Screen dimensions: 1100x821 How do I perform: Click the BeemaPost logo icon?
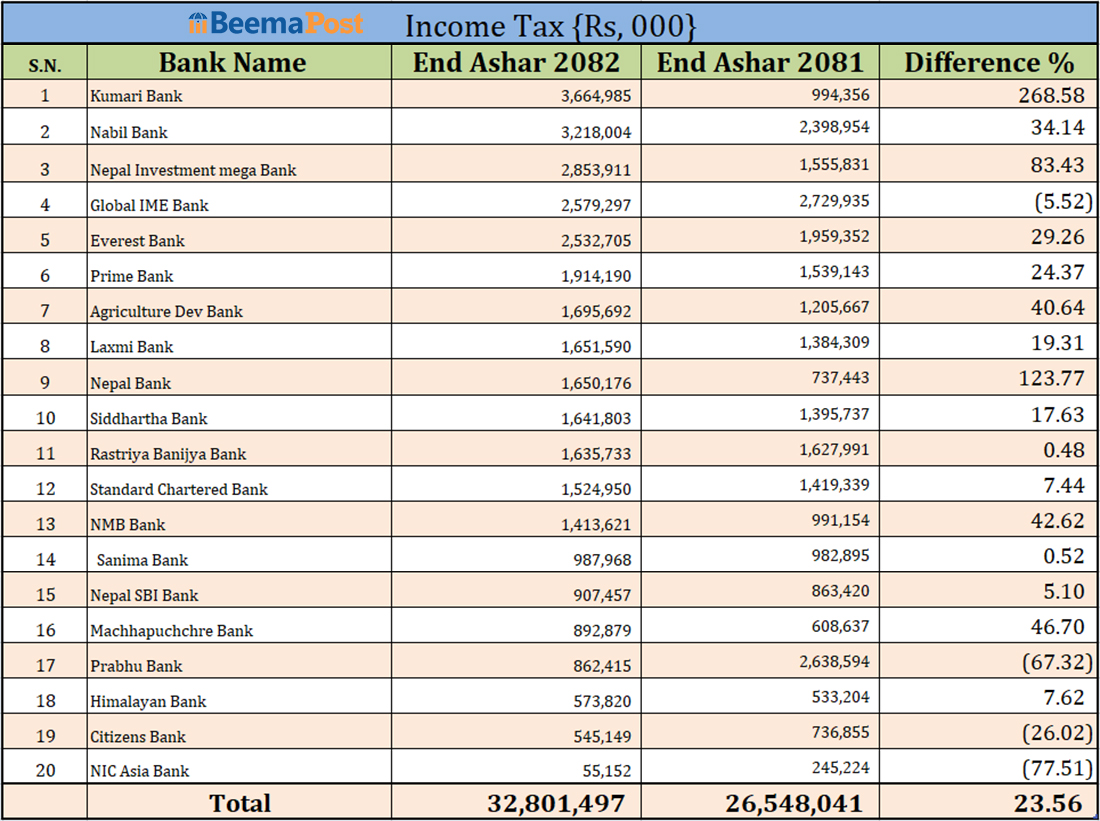click(197, 23)
